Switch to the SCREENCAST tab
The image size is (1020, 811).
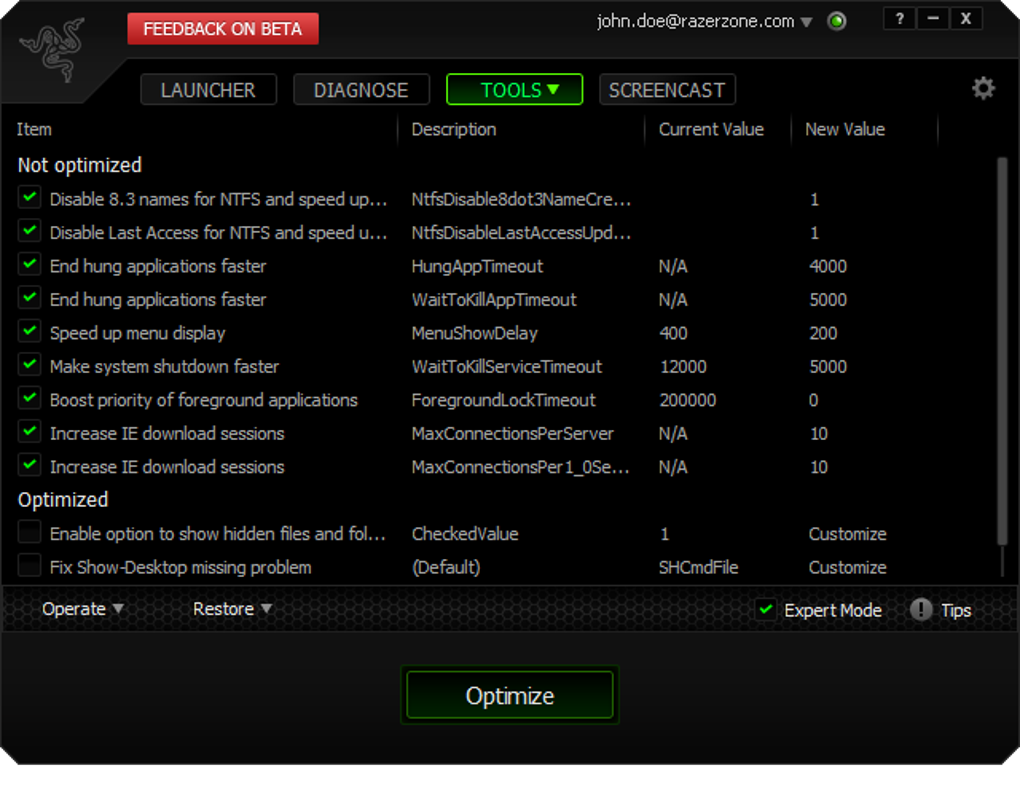pyautogui.click(x=667, y=90)
